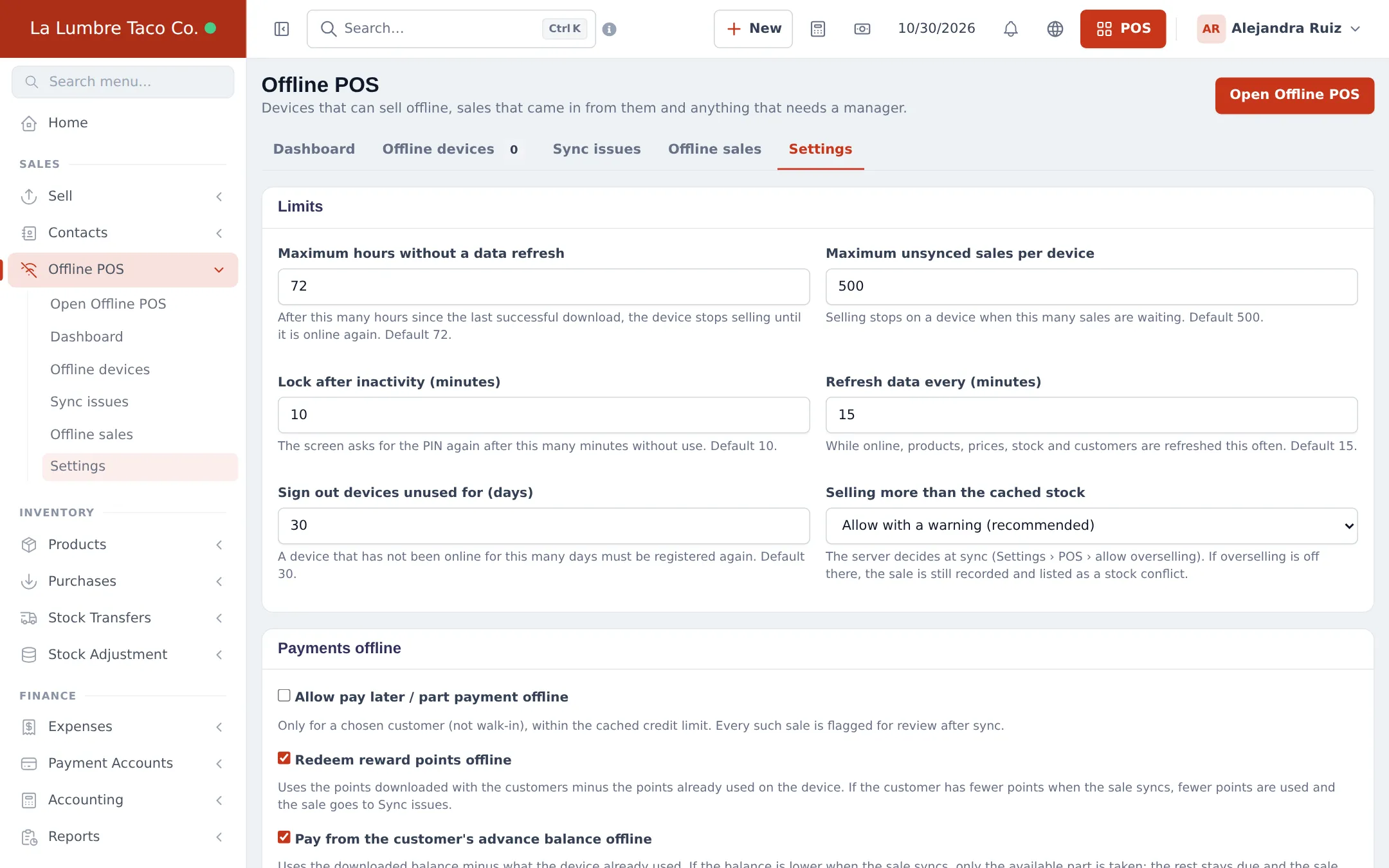Click the Stock Adjustment database icon
This screenshot has height=868, width=1389.
pyautogui.click(x=29, y=655)
